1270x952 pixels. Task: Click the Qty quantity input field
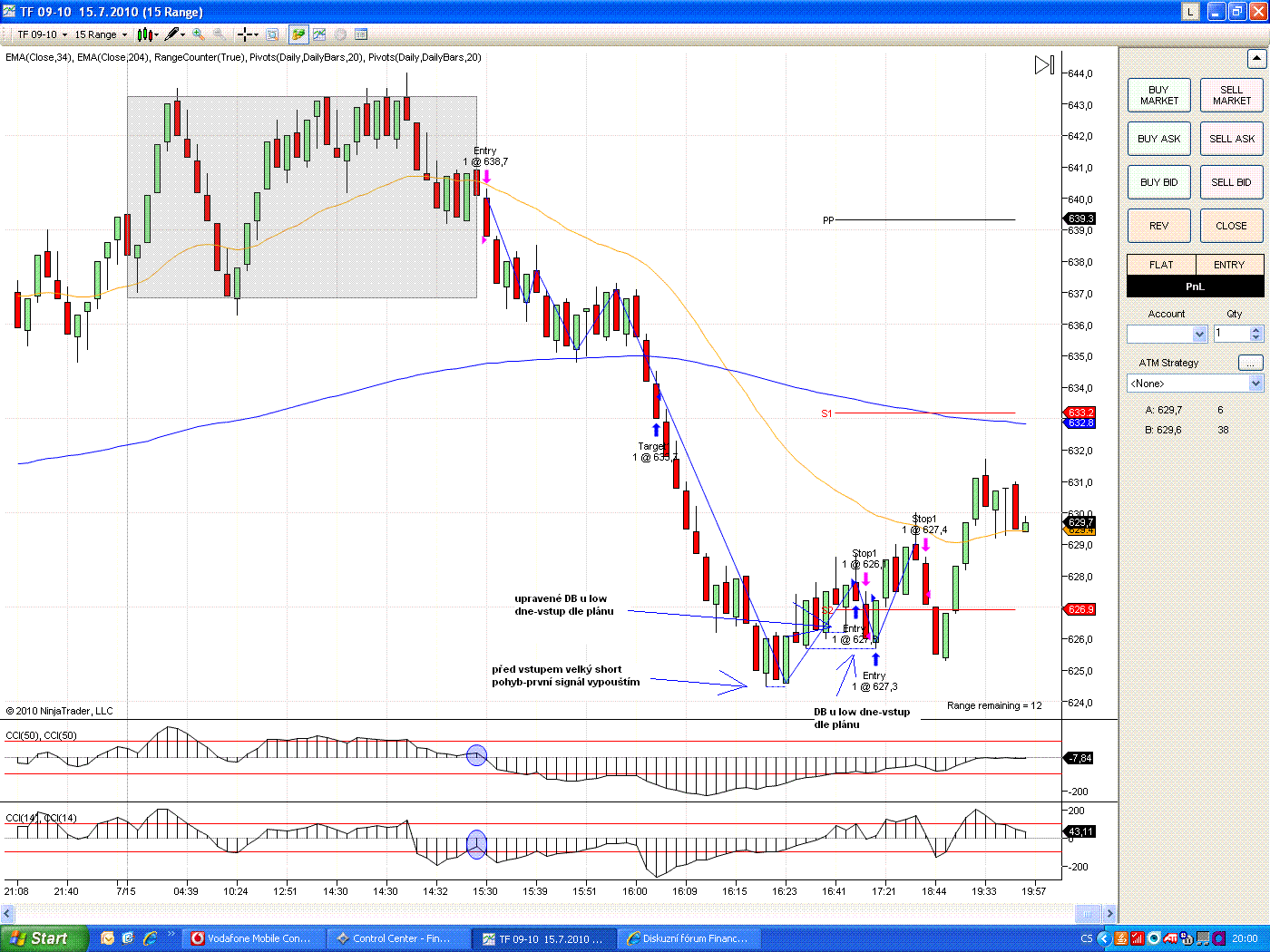(1232, 334)
